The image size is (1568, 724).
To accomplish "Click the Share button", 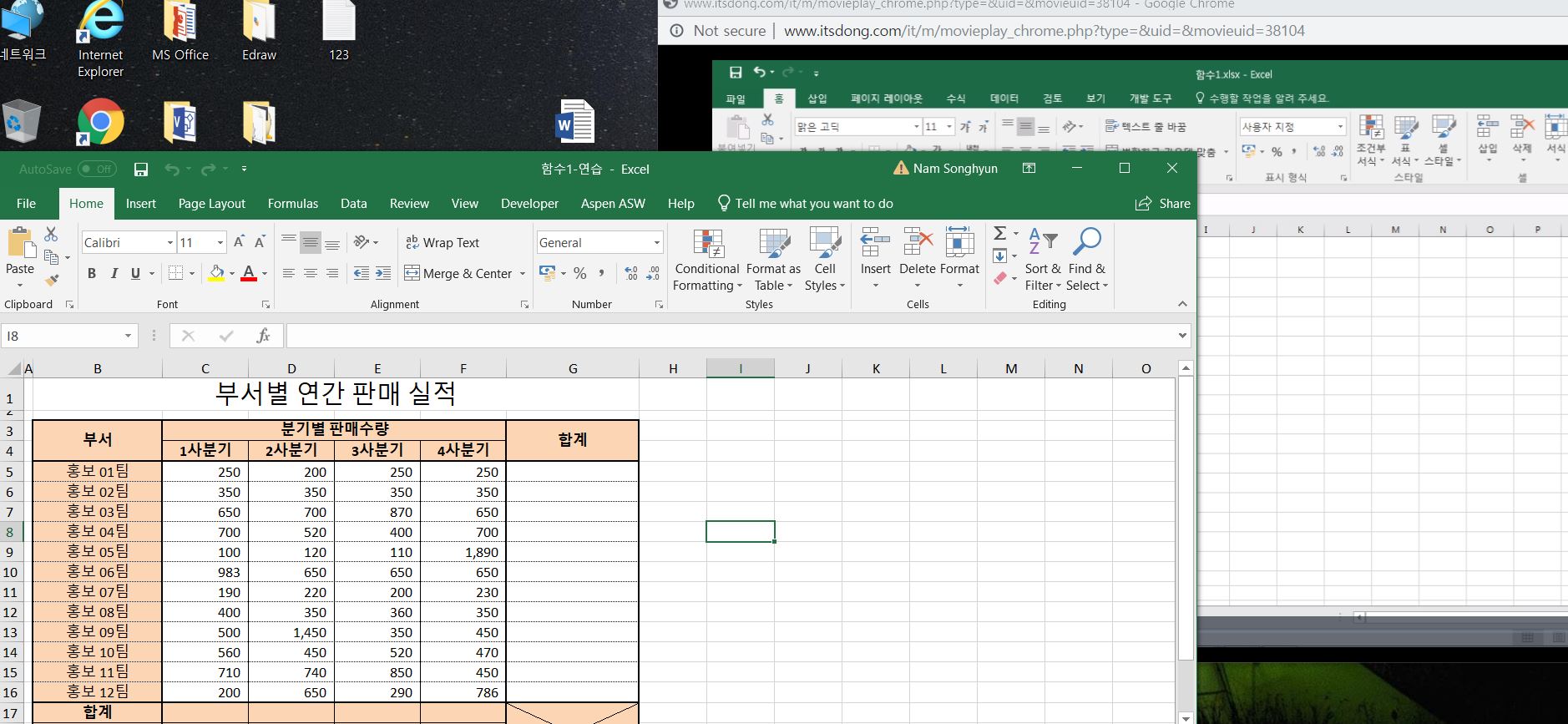I will (1162, 204).
